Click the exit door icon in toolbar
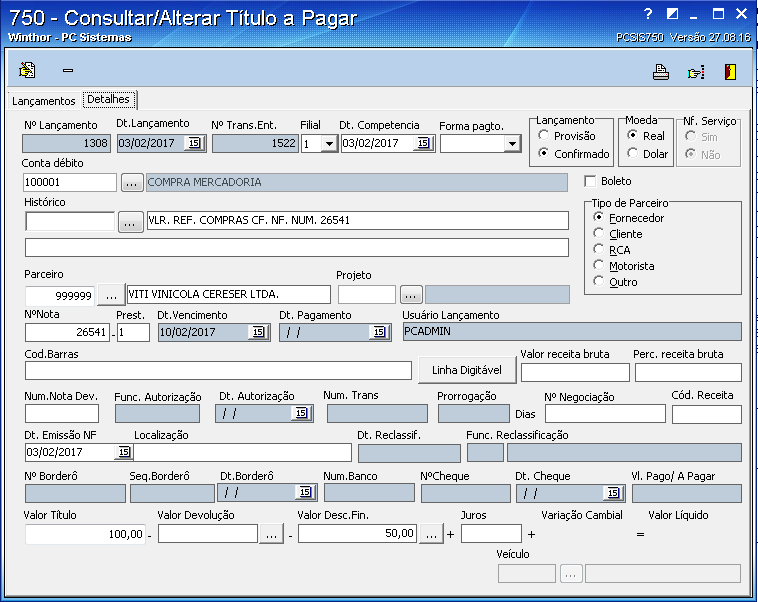Image resolution: width=758 pixels, height=602 pixels. pyautogui.click(x=730, y=72)
